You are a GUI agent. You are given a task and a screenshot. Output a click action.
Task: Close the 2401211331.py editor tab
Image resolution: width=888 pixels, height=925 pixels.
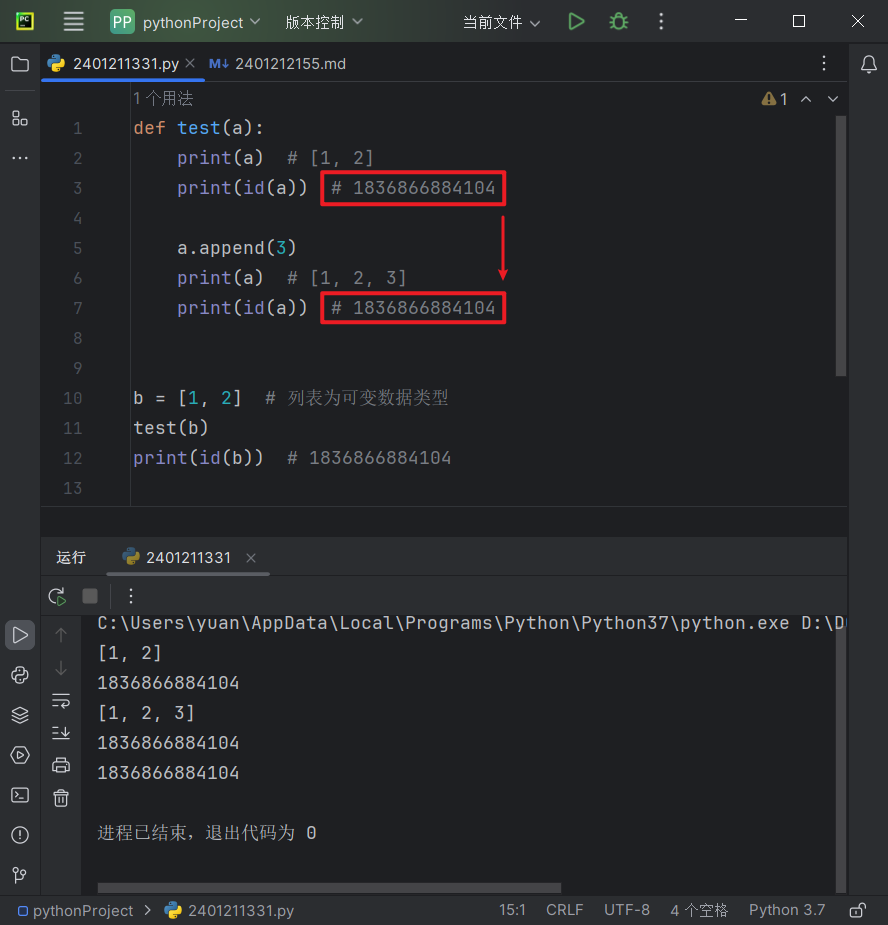190,63
